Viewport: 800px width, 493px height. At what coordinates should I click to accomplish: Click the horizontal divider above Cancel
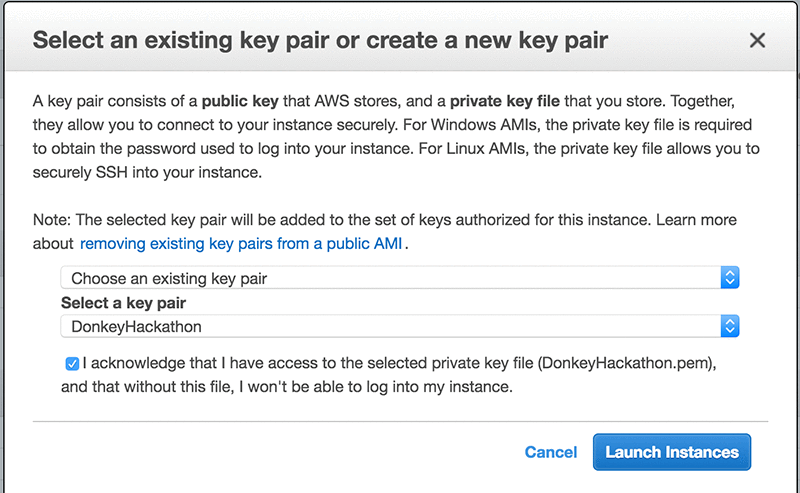click(400, 422)
